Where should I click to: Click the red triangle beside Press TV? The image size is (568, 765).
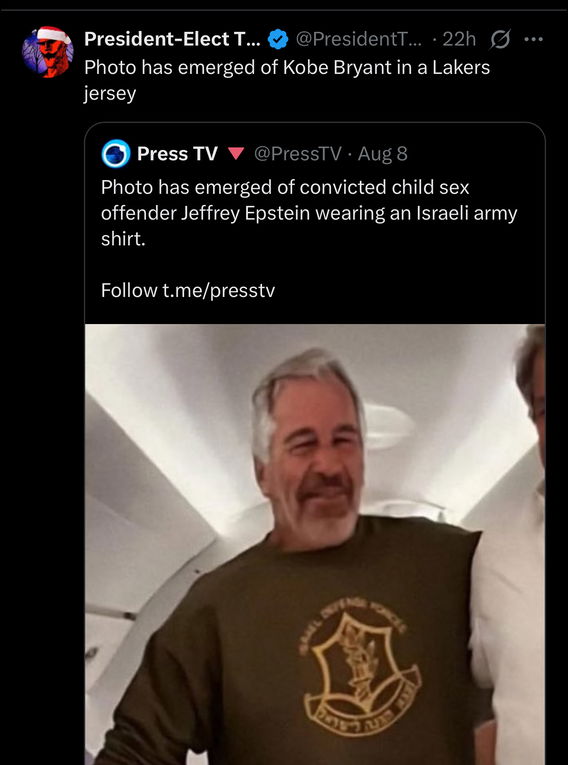[236, 154]
